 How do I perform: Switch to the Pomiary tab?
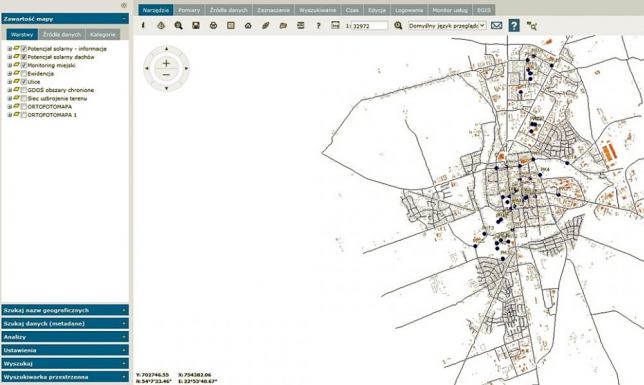pos(189,10)
